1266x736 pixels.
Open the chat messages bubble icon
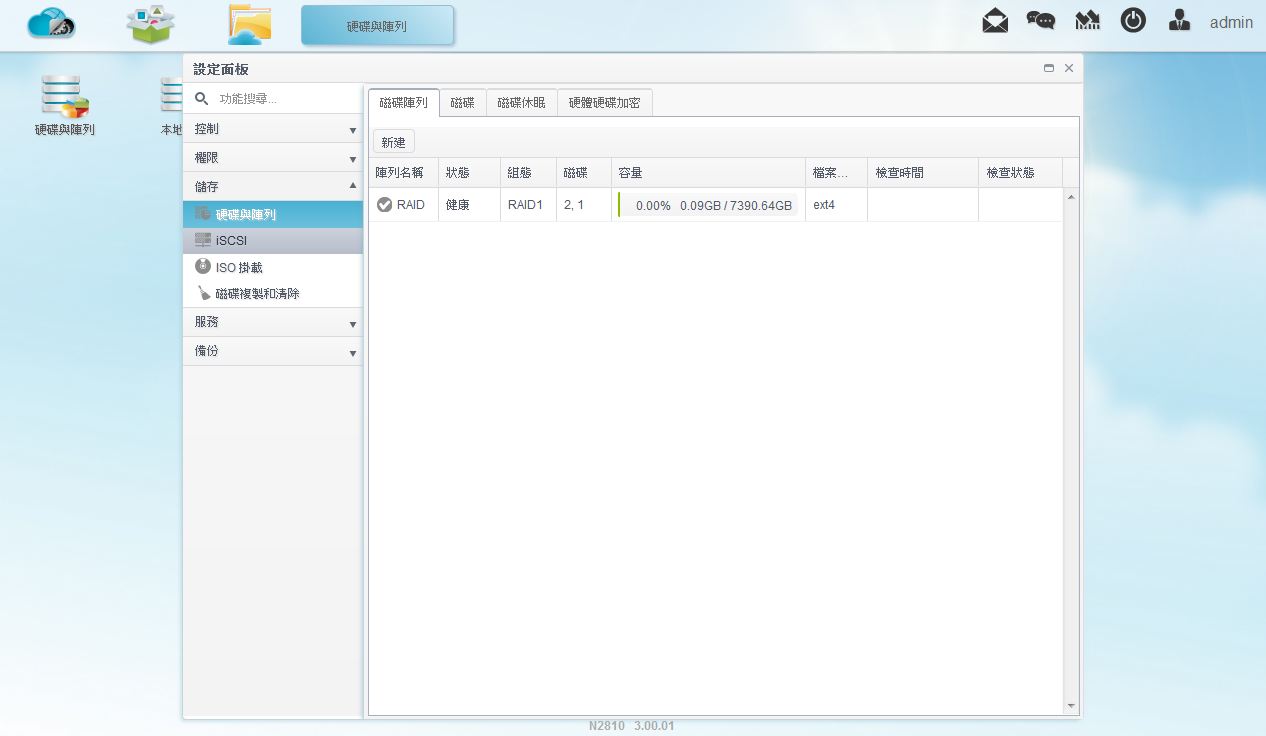[x=1041, y=20]
